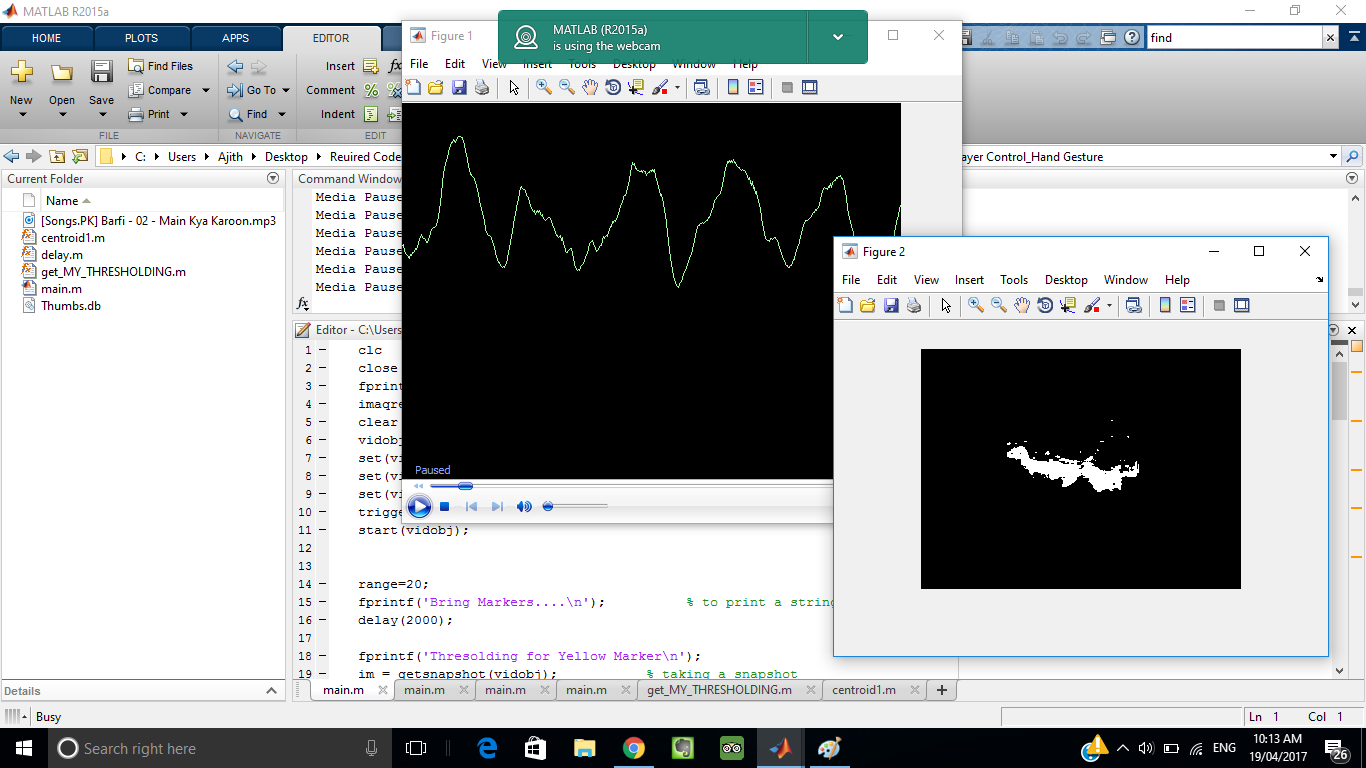
Task: Switch to the PLOTS ribbon tab
Action: [141, 38]
